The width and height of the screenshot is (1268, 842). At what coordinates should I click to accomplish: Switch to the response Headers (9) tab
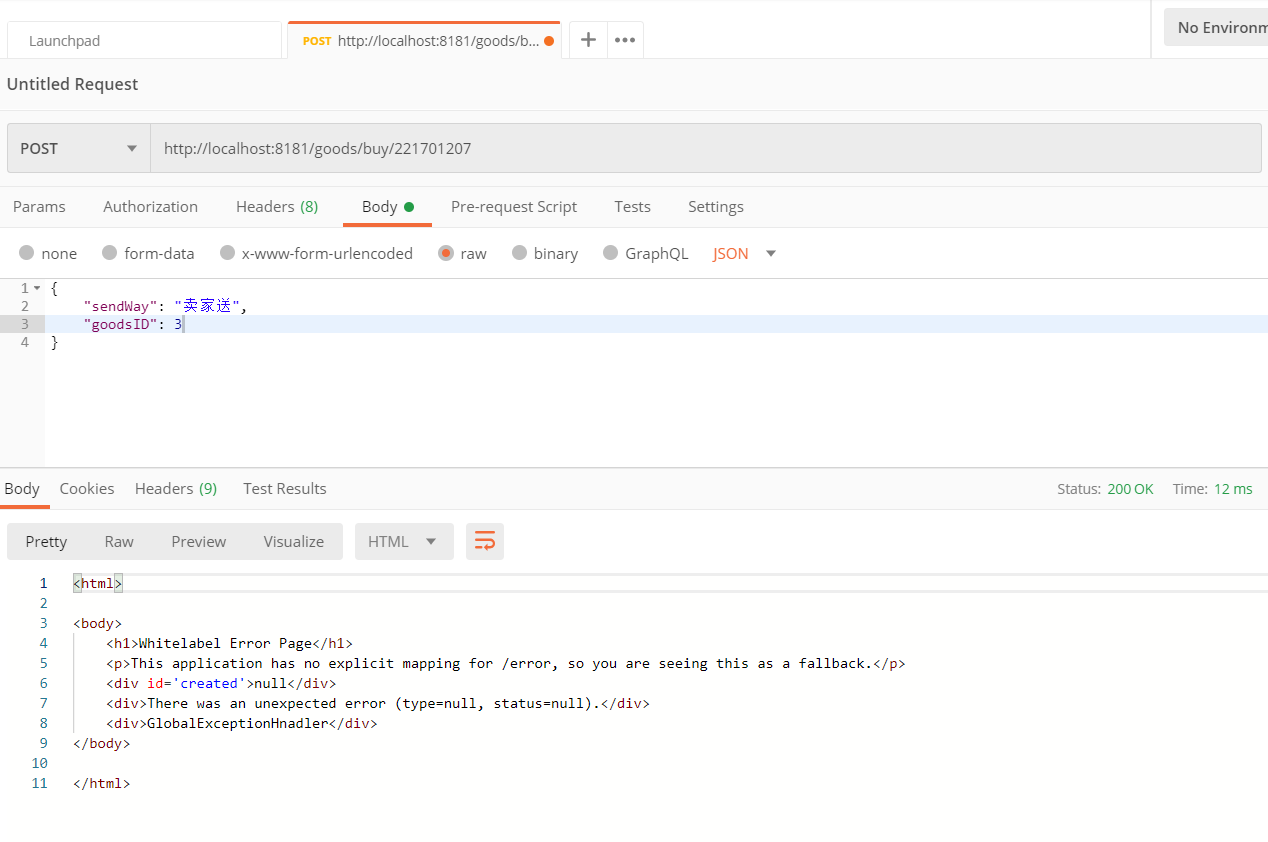pos(176,488)
